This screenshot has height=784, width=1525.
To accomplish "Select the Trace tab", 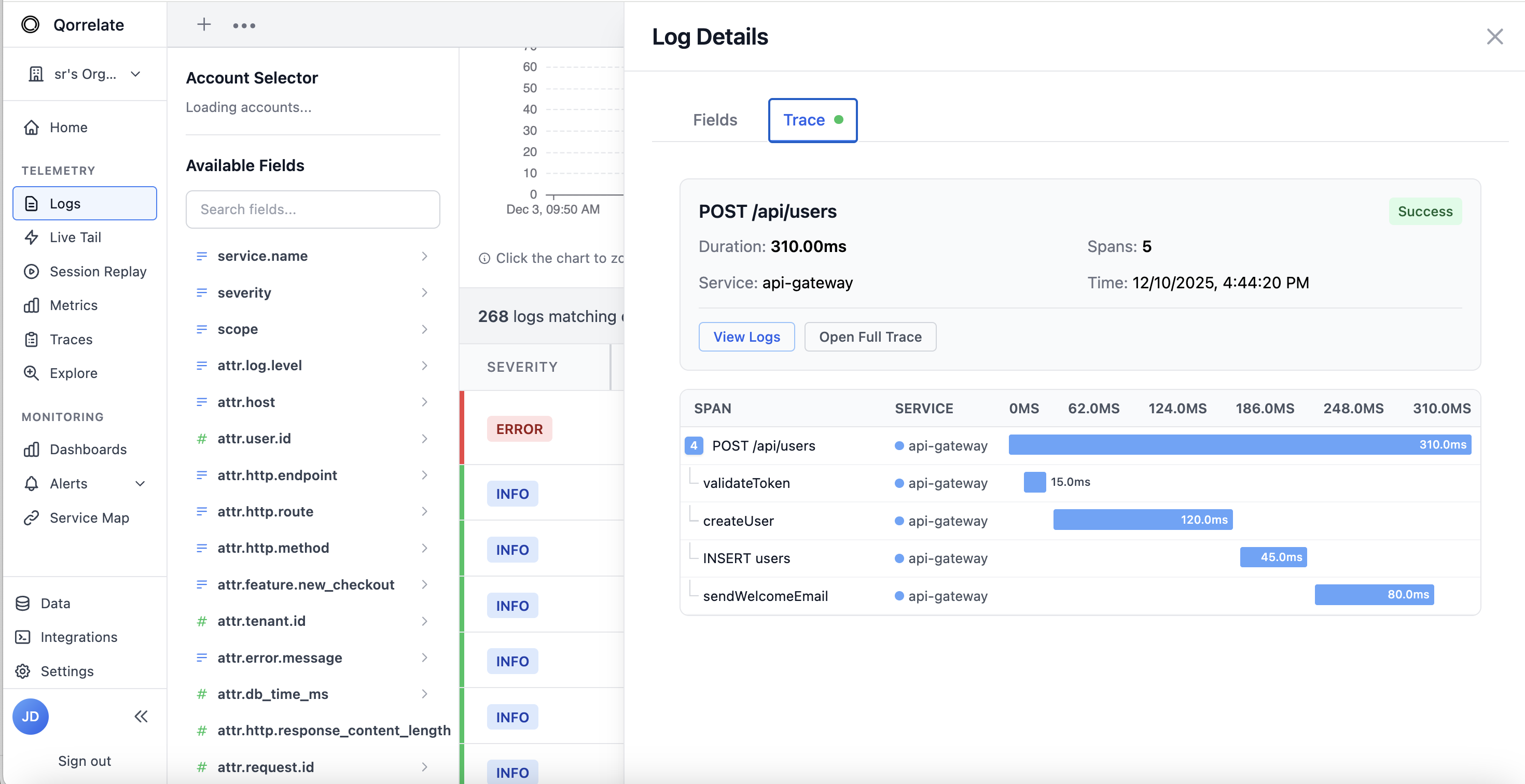I will point(812,120).
